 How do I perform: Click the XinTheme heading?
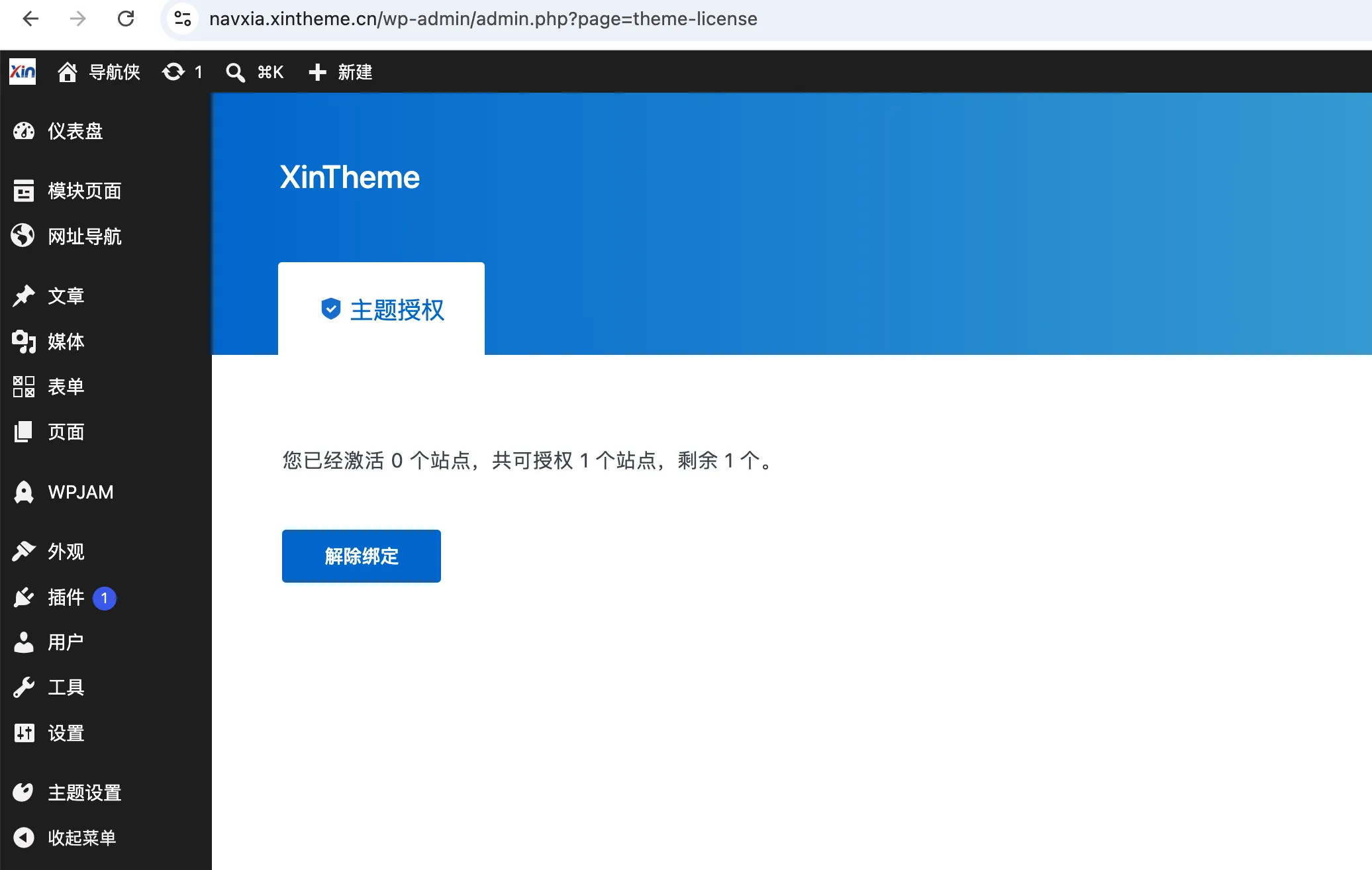click(x=350, y=177)
